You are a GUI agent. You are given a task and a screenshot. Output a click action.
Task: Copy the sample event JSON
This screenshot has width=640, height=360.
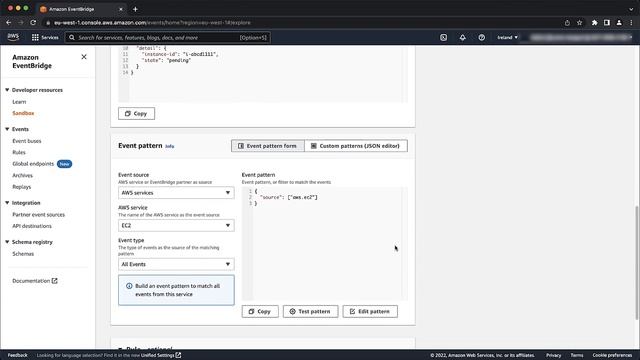point(136,113)
